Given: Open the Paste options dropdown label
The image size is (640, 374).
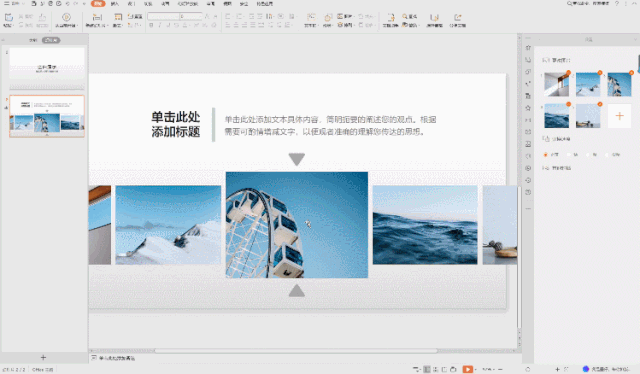Looking at the screenshot, I should (x=9, y=25).
